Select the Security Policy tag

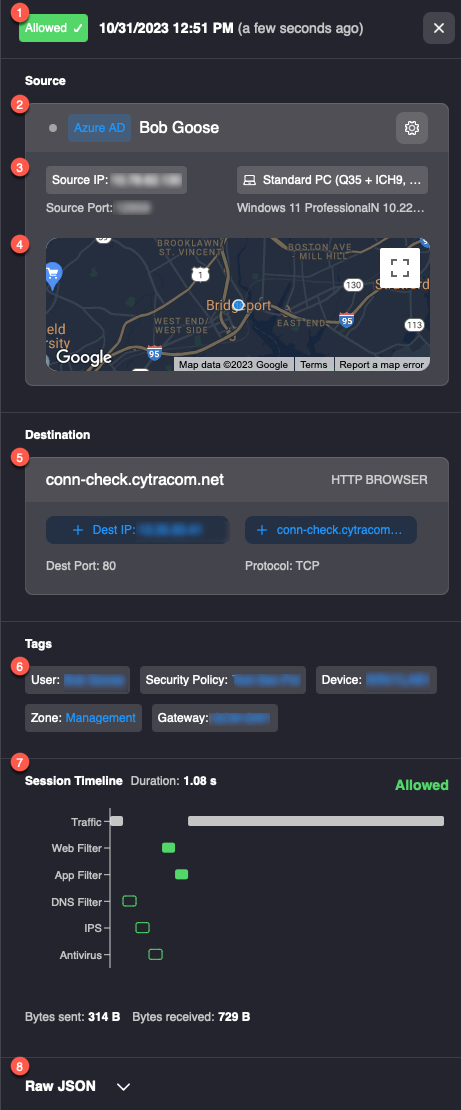point(223,680)
